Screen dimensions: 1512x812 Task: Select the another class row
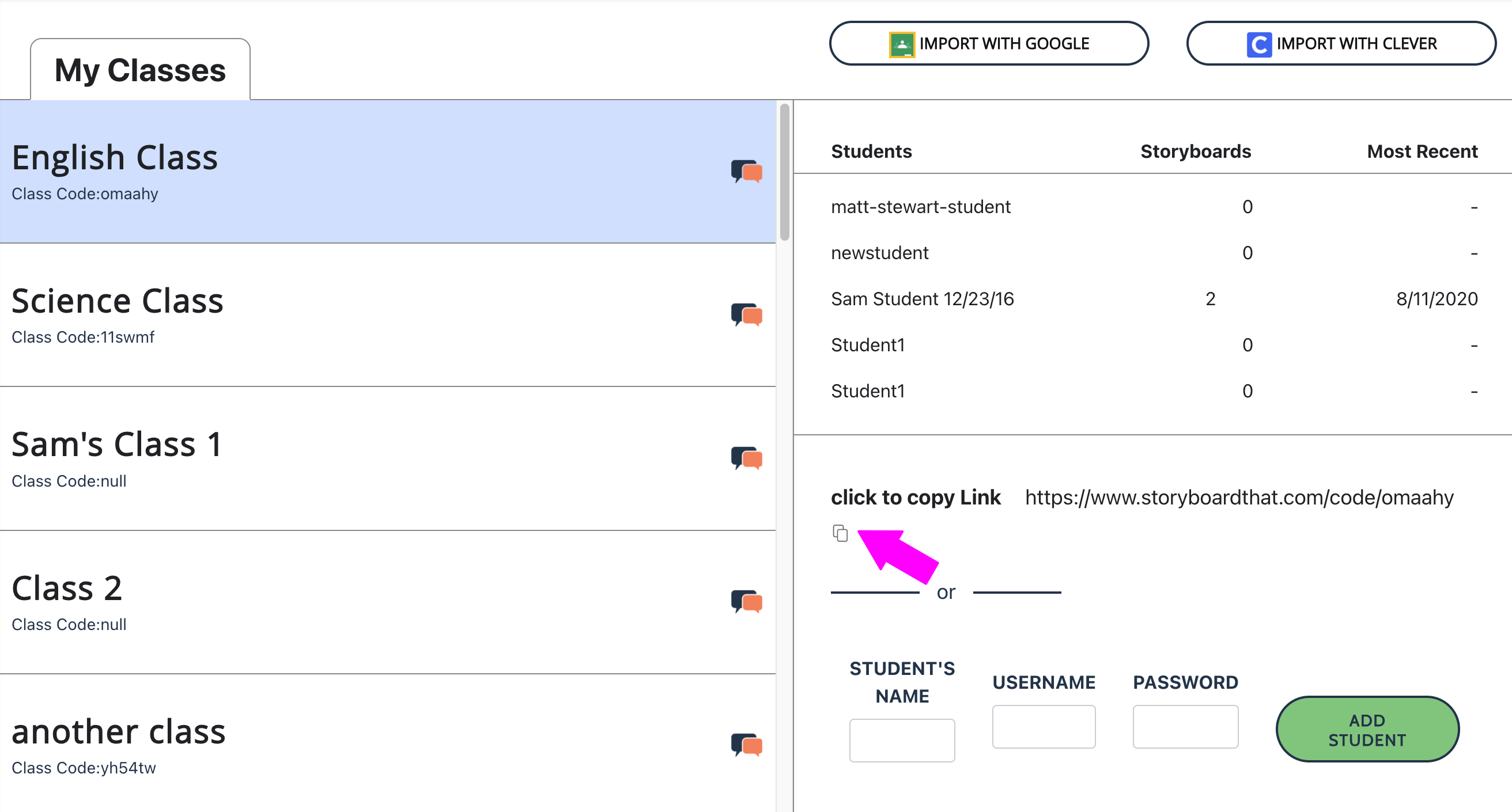(x=388, y=743)
